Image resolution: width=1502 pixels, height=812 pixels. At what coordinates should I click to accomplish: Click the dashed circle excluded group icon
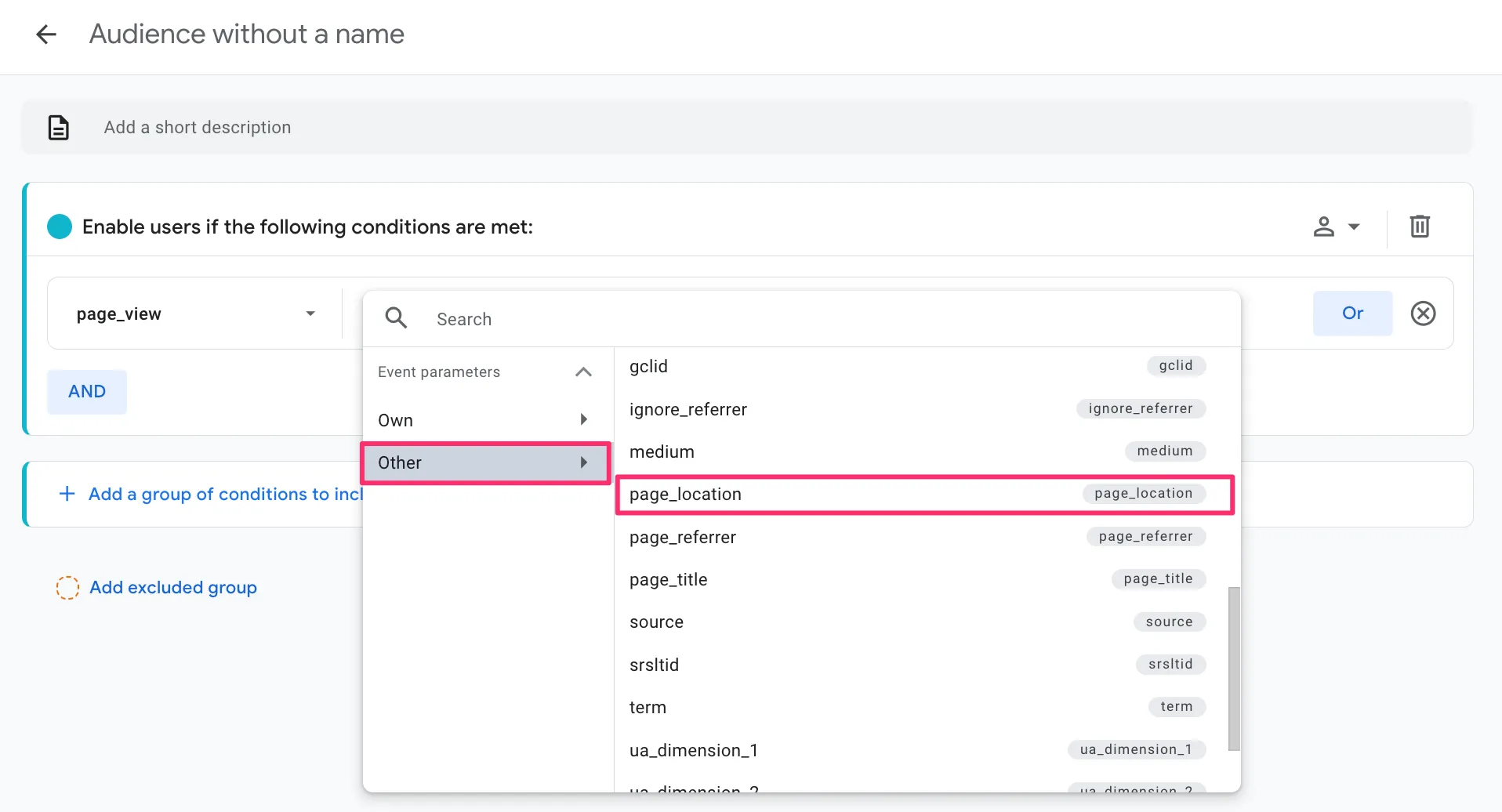point(67,588)
